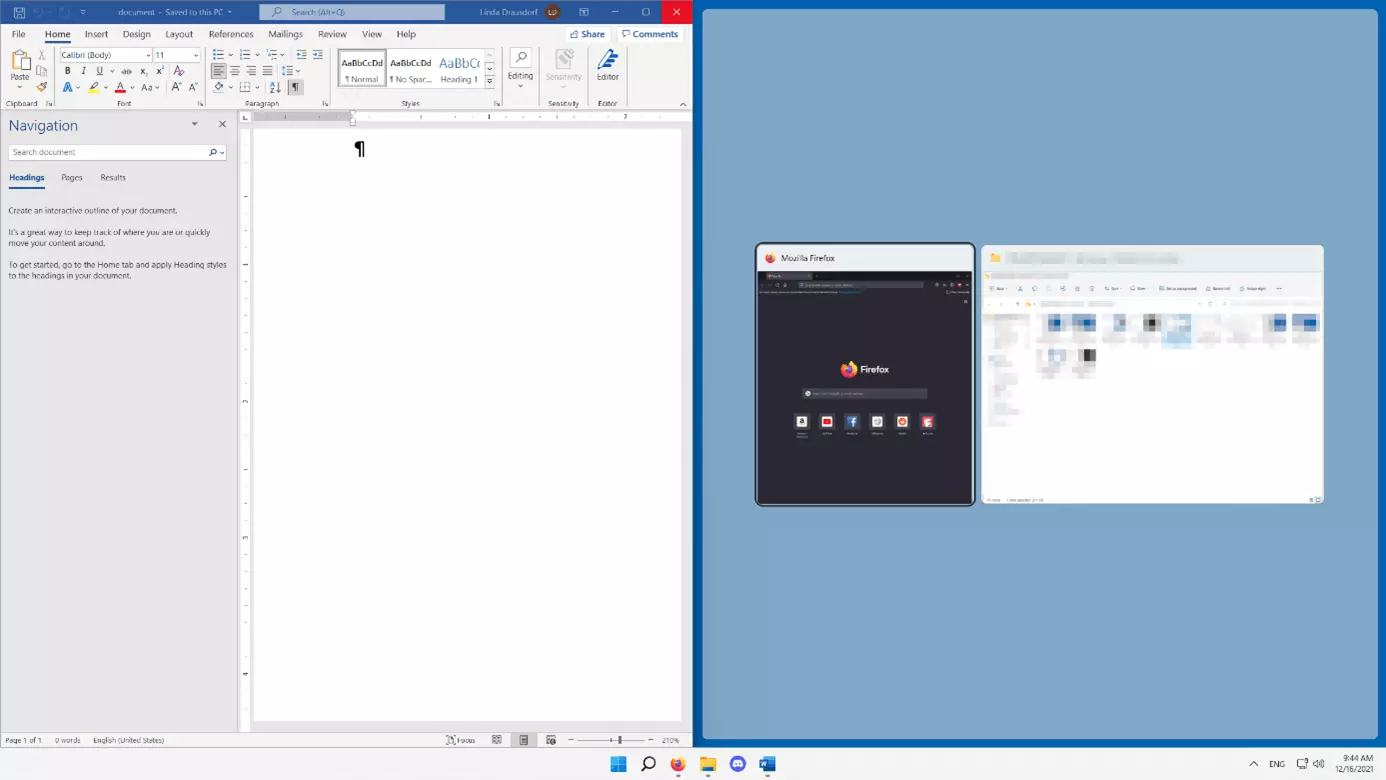Screen dimensions: 1386x780
Task: Toggle Bold formatting
Action: 67,71
